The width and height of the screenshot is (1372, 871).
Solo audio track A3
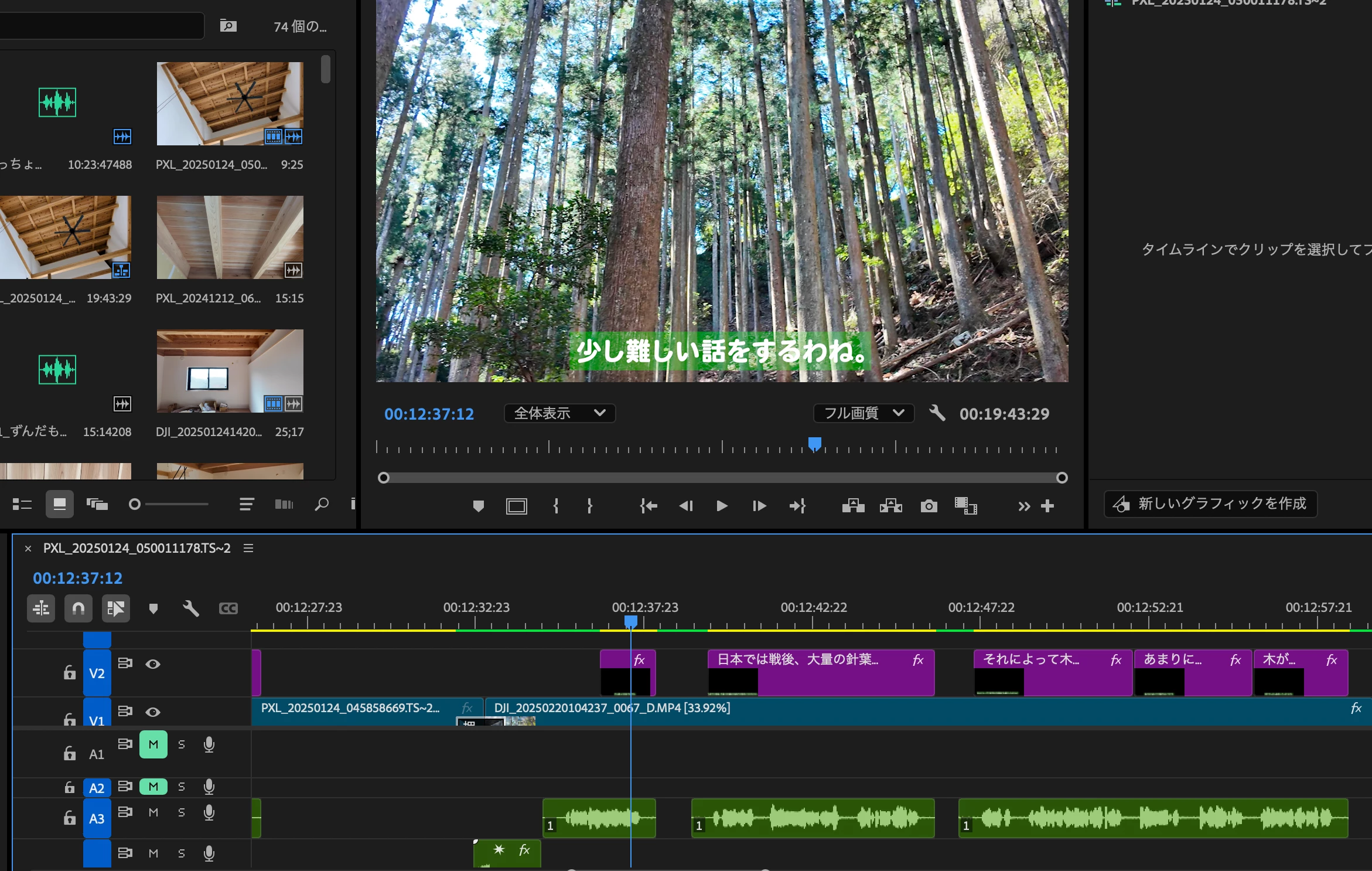pyautogui.click(x=182, y=812)
